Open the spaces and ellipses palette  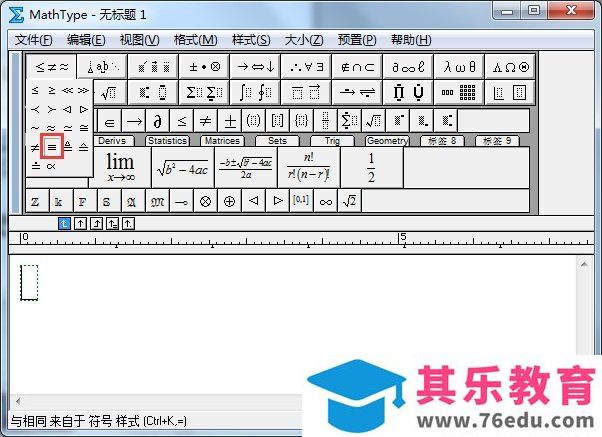(x=102, y=67)
